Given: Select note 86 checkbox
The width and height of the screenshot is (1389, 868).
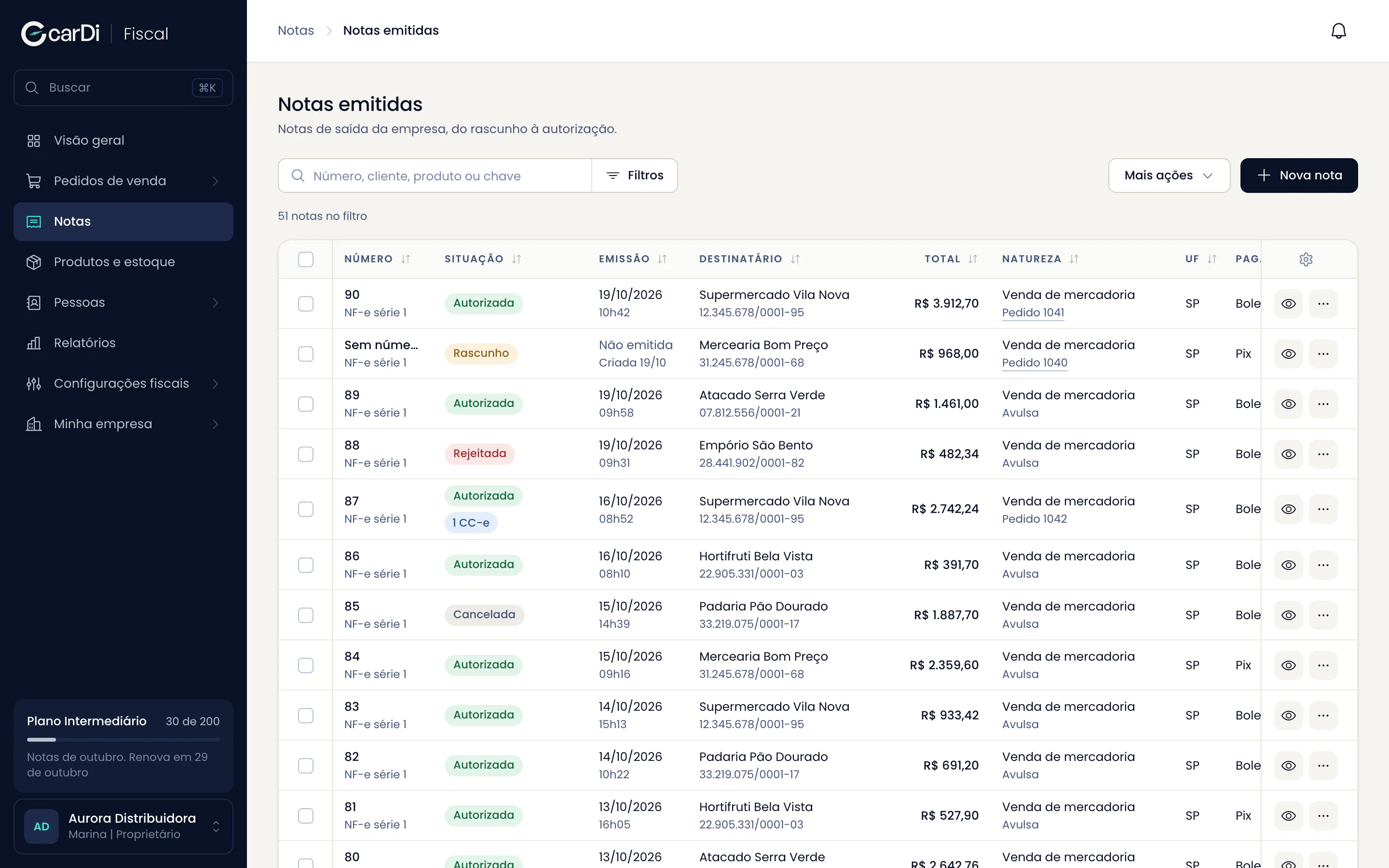Looking at the screenshot, I should [x=306, y=565].
